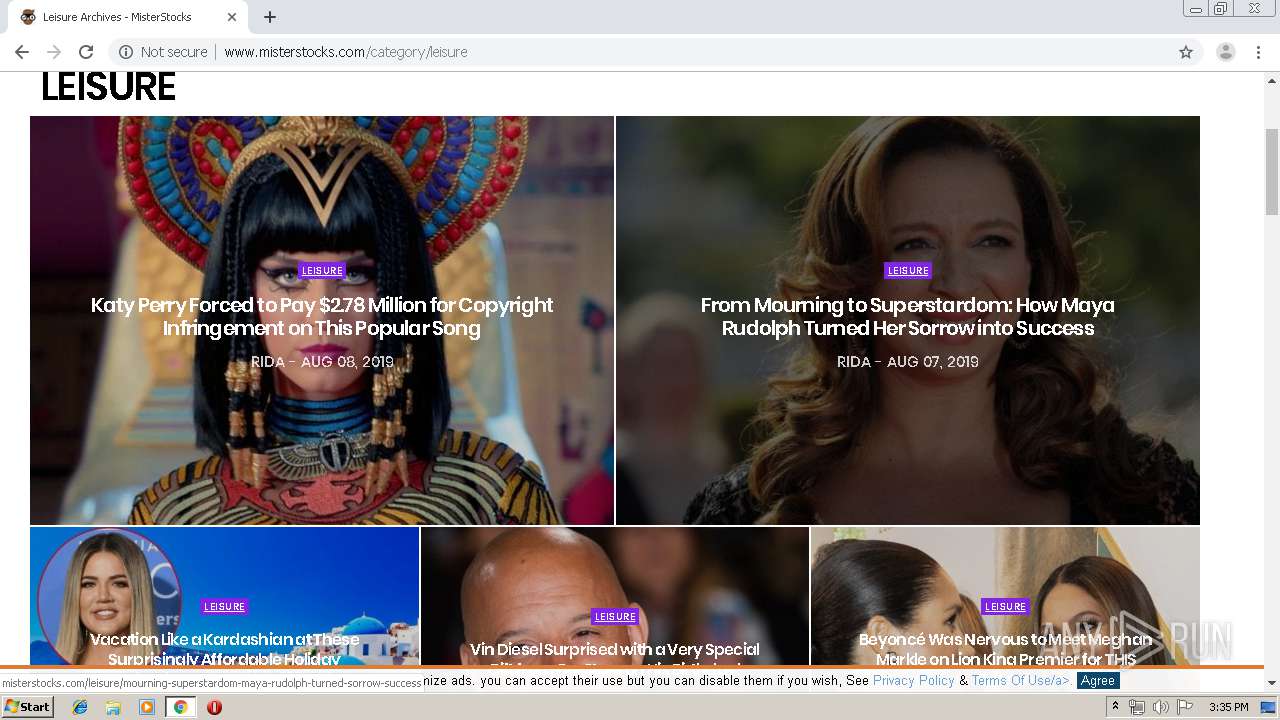
Task: Click LEISURE tag on Beyoncé card
Action: [1005, 606]
